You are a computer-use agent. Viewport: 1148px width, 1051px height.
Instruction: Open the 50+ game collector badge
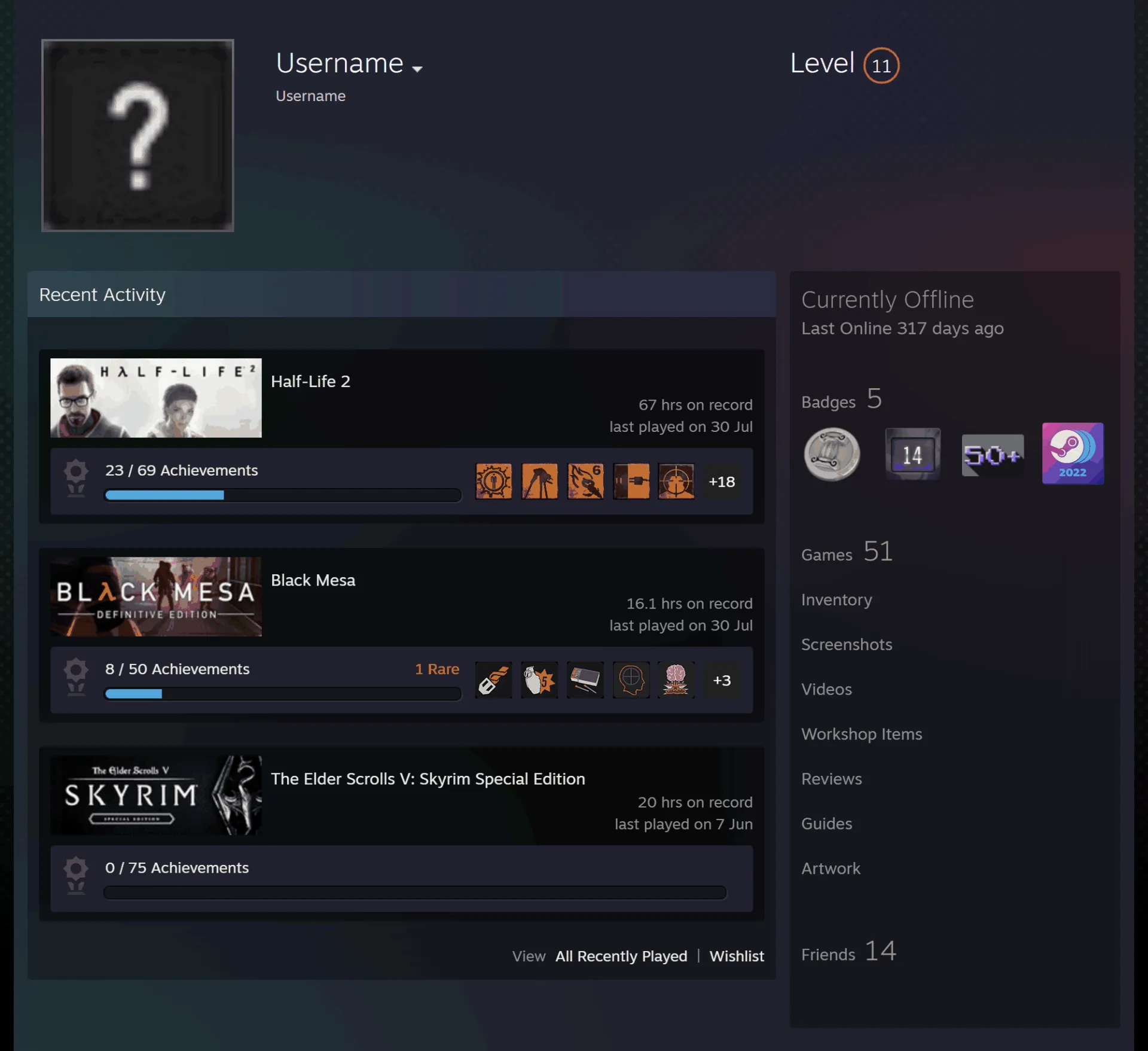click(x=993, y=455)
